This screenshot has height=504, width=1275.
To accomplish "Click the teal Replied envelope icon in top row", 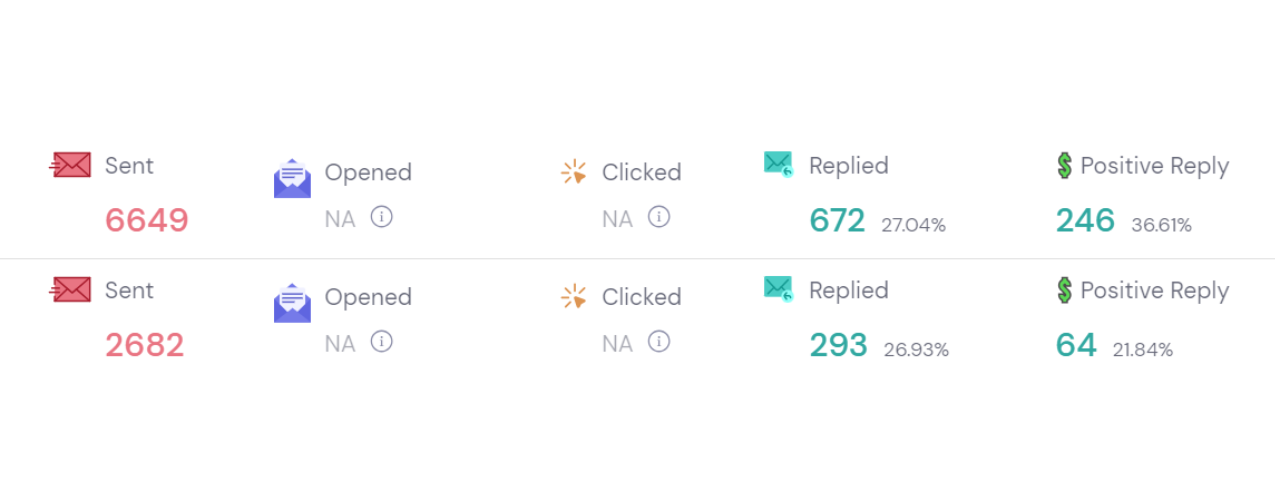I will pos(778,163).
